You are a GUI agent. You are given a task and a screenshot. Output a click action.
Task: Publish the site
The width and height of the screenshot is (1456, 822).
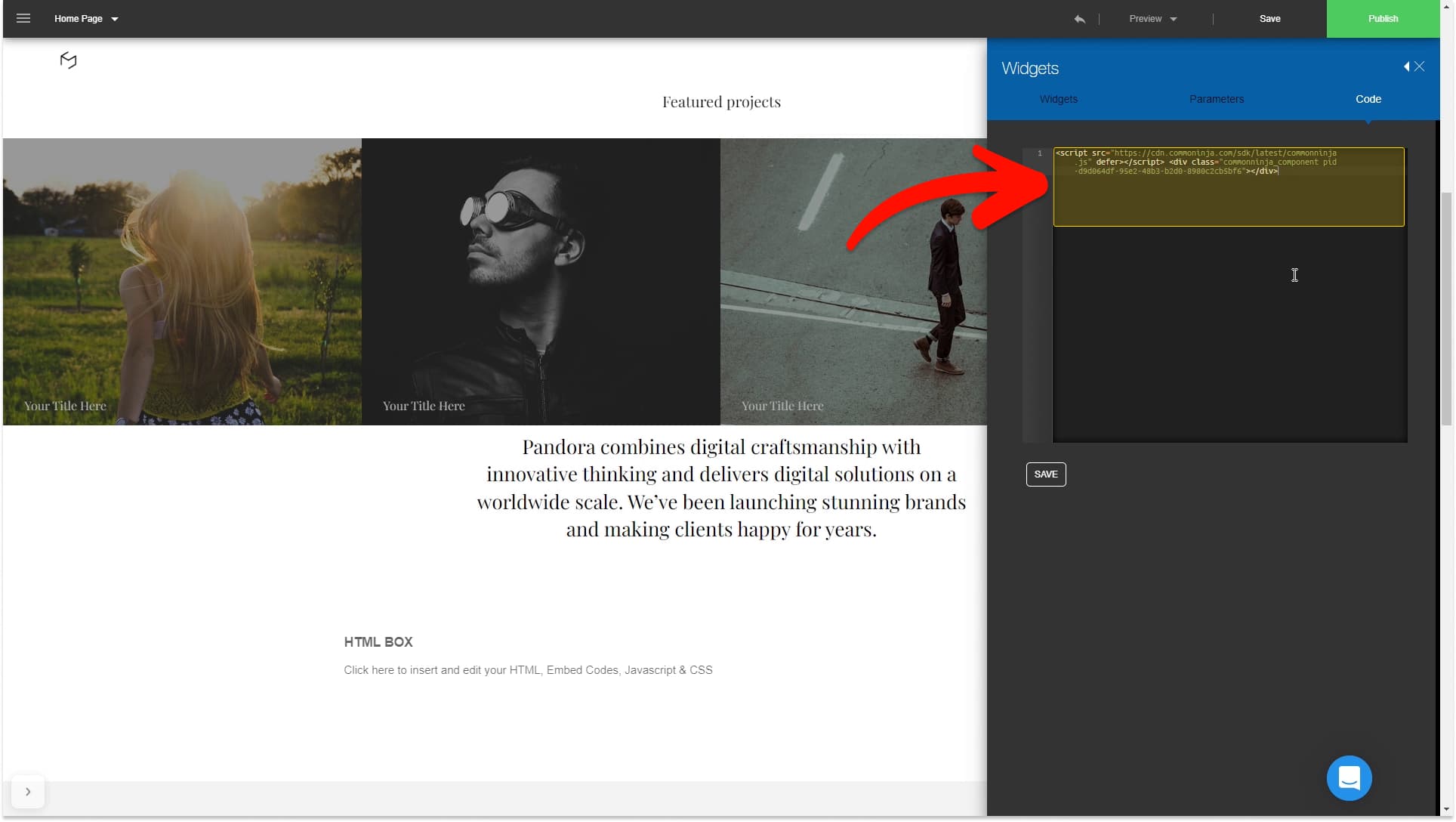tap(1383, 19)
